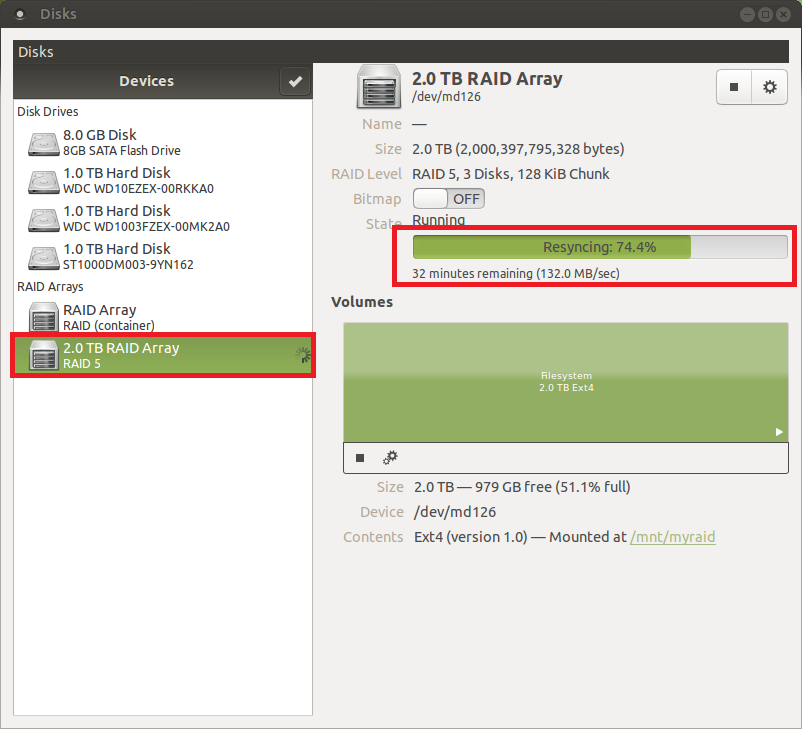Click the Device /dev/md126 value under Volumes
This screenshot has height=729, width=802.
[455, 512]
